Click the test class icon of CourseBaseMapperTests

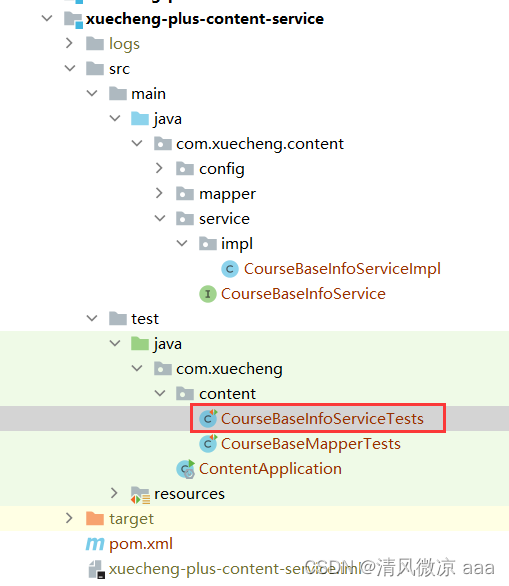pos(208,444)
